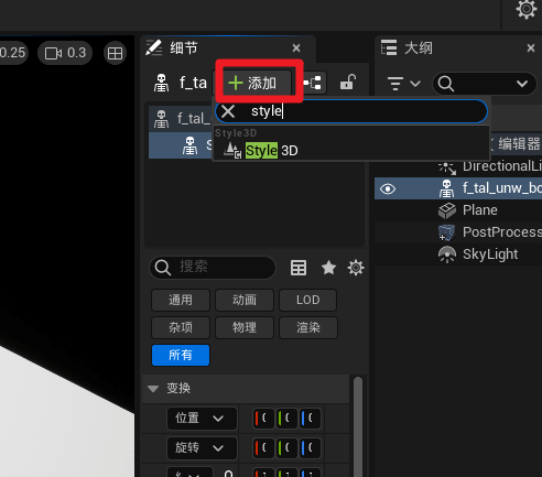
Task: Close the Outliner (大纲) tab
Action: tap(531, 48)
